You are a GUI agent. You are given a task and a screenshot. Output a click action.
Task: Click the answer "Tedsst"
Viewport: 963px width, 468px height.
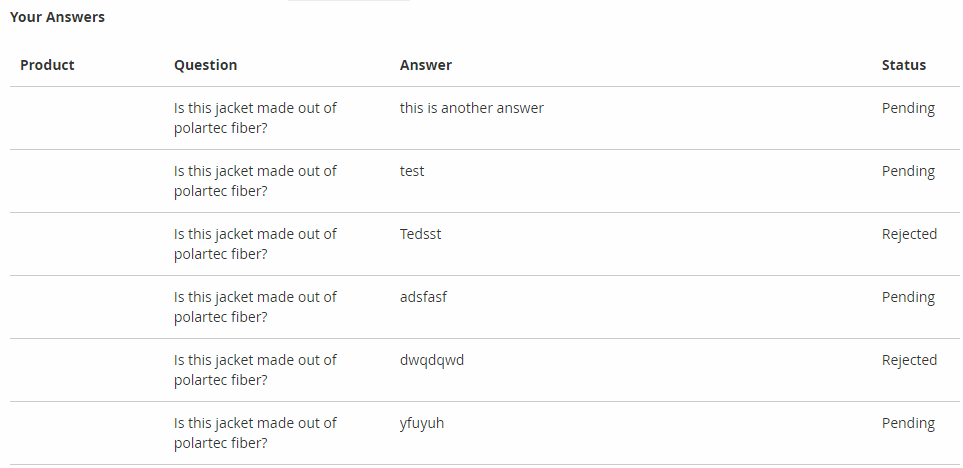point(420,234)
